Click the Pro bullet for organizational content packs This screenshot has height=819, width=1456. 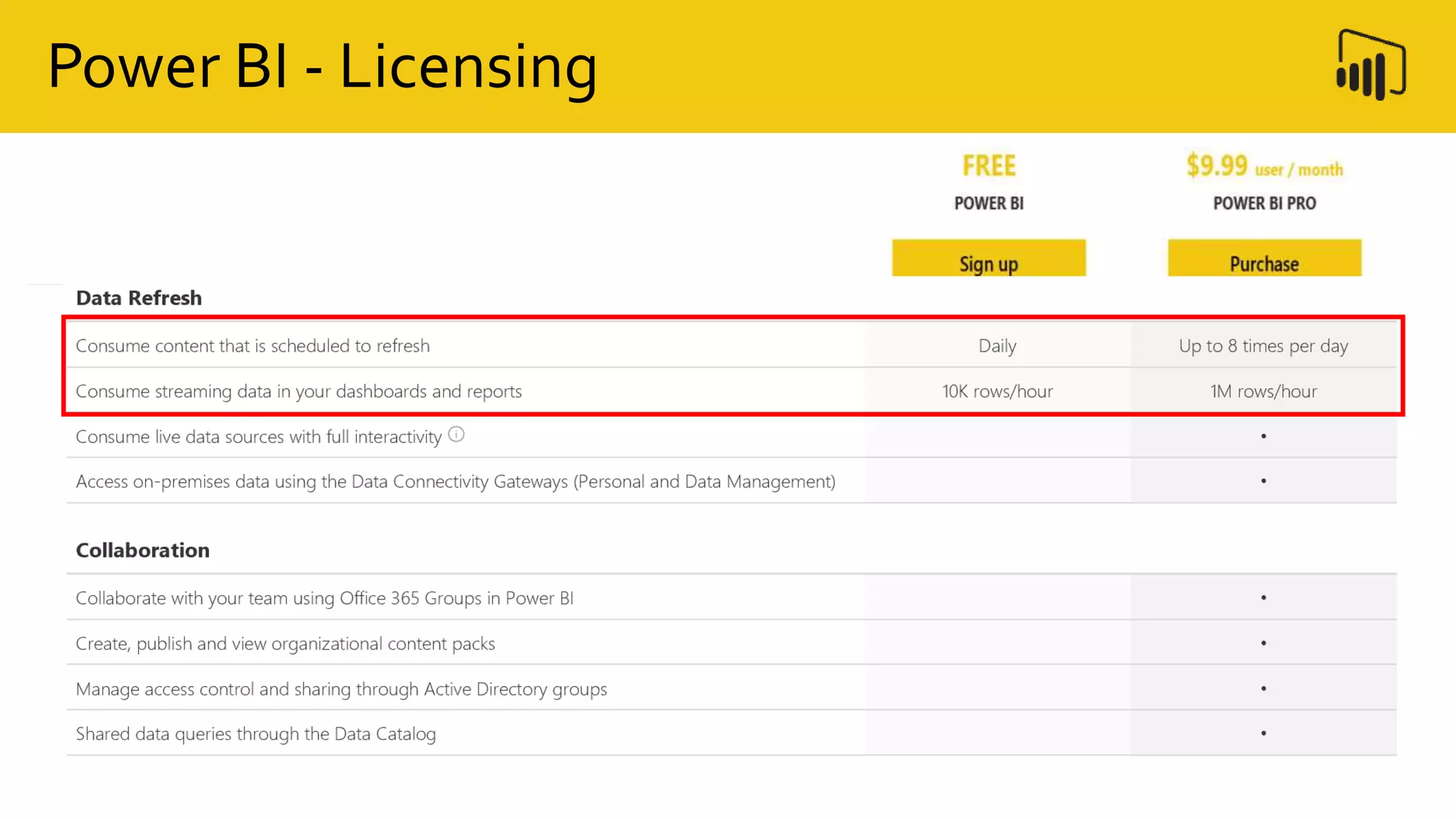click(1263, 643)
